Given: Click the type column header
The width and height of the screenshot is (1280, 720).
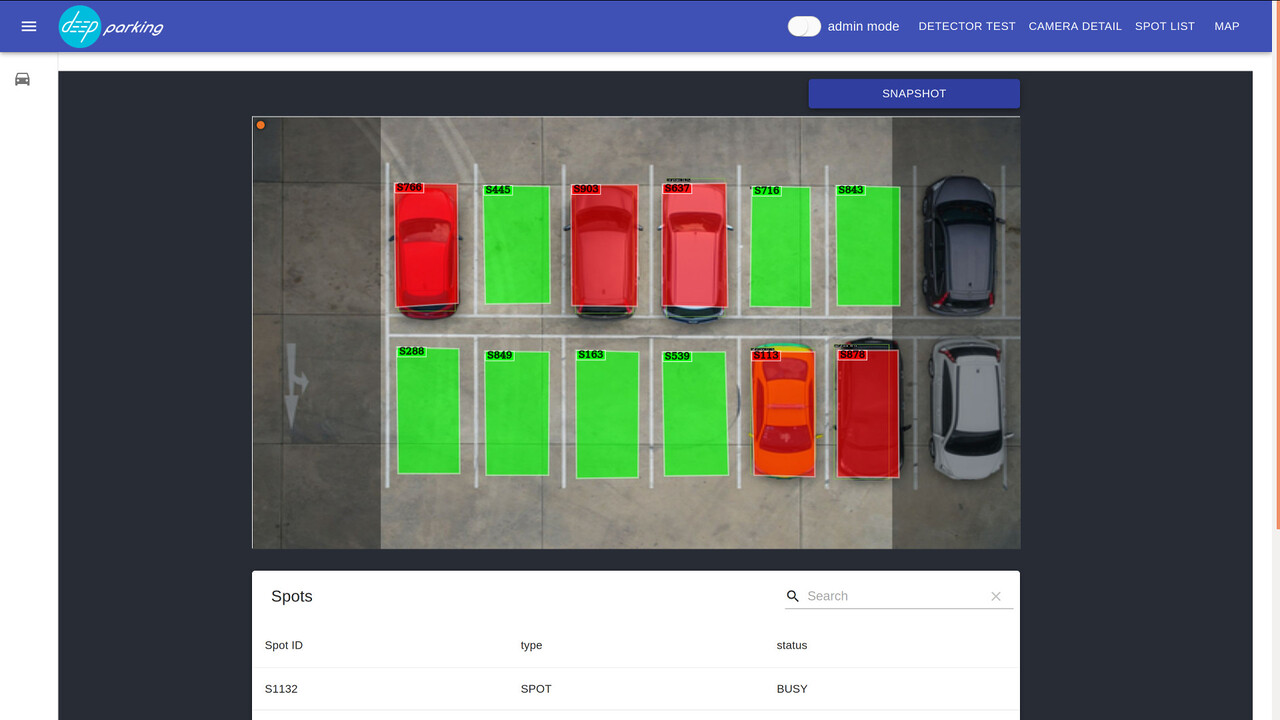Looking at the screenshot, I should [531, 645].
